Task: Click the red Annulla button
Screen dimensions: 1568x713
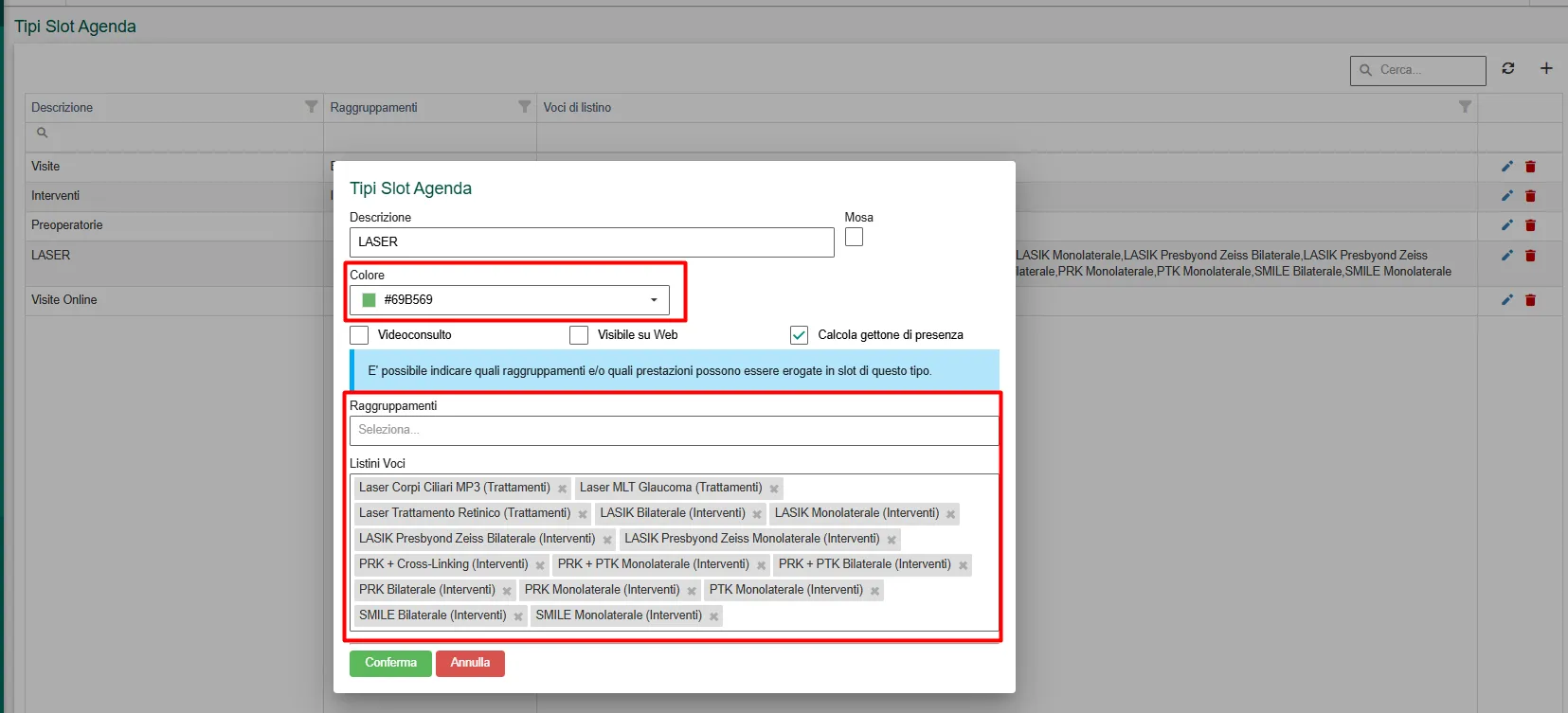Action: pyautogui.click(x=470, y=663)
